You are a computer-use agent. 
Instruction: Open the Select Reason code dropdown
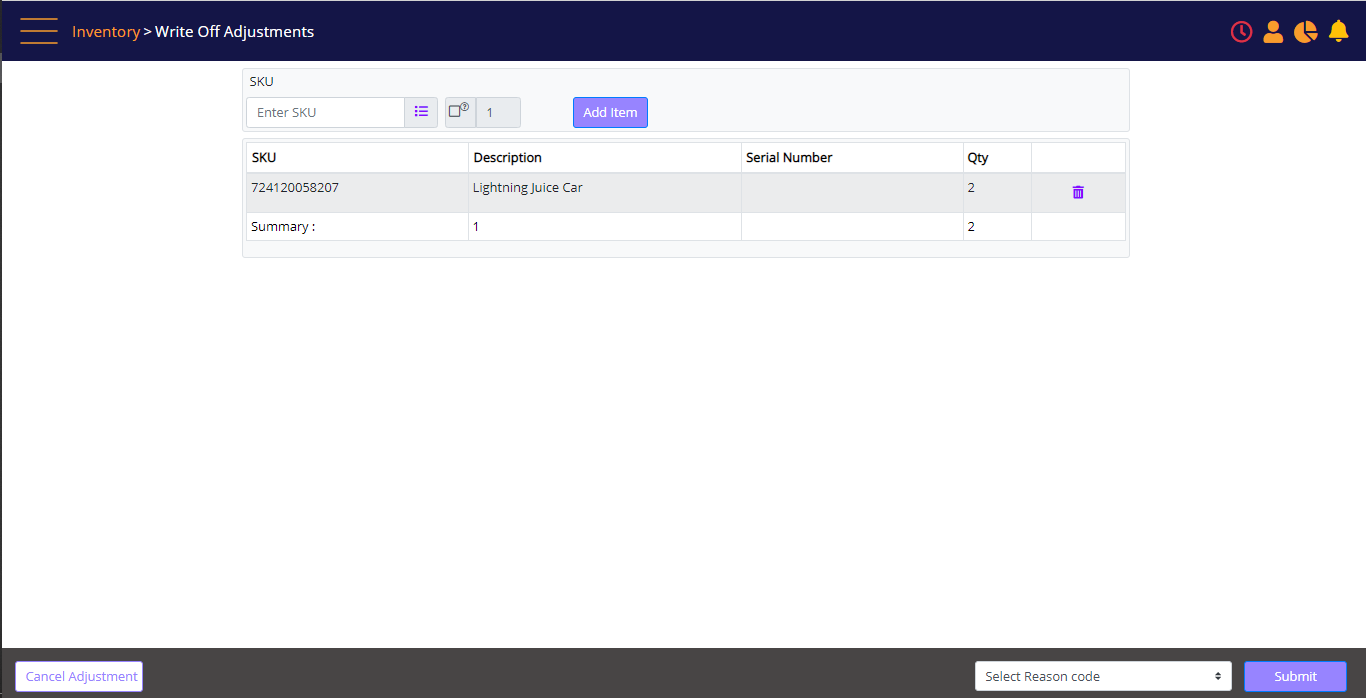1103,676
